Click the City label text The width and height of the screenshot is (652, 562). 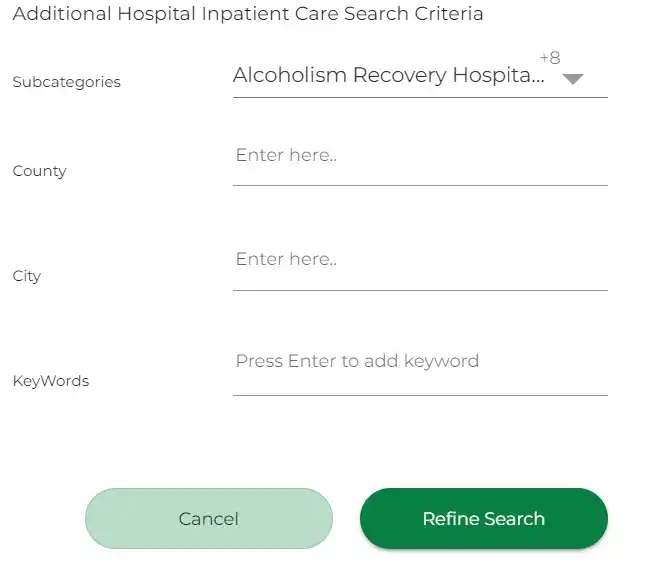[27, 276]
